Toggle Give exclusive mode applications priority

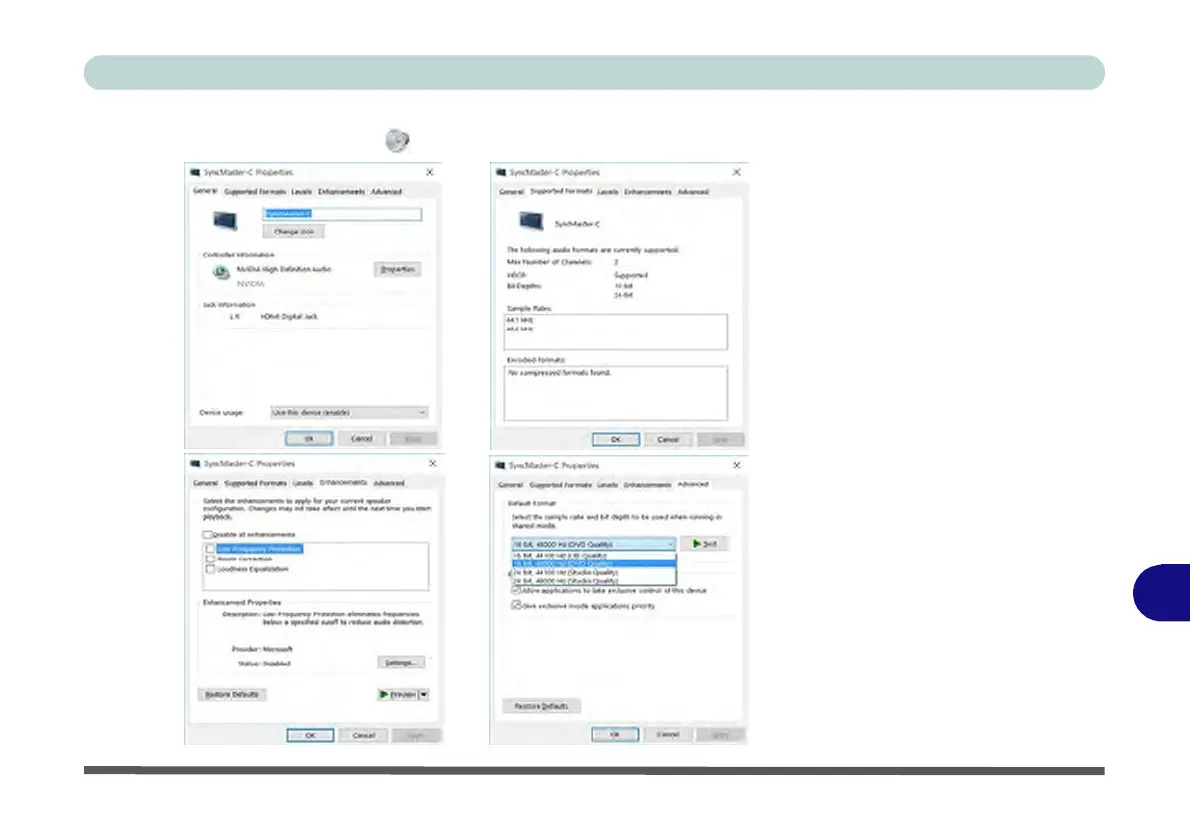(516, 605)
